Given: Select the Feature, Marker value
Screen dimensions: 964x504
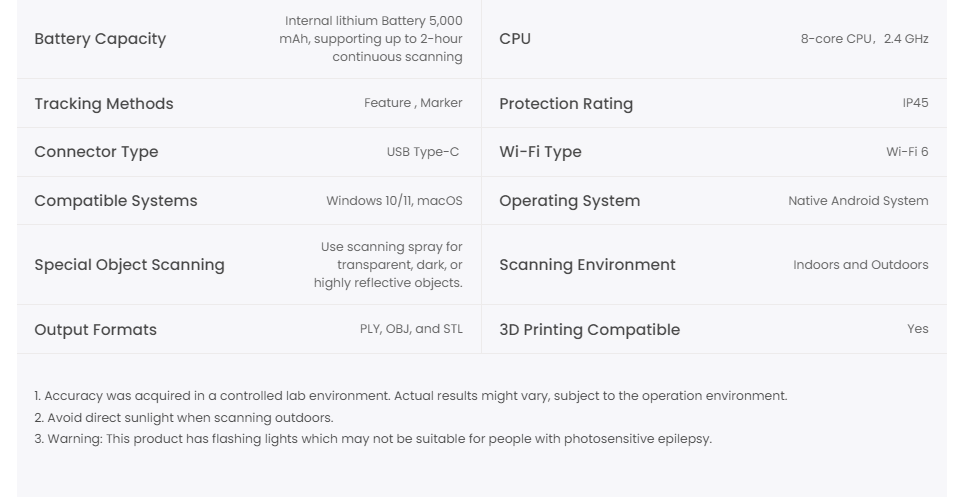Looking at the screenshot, I should coord(413,103).
